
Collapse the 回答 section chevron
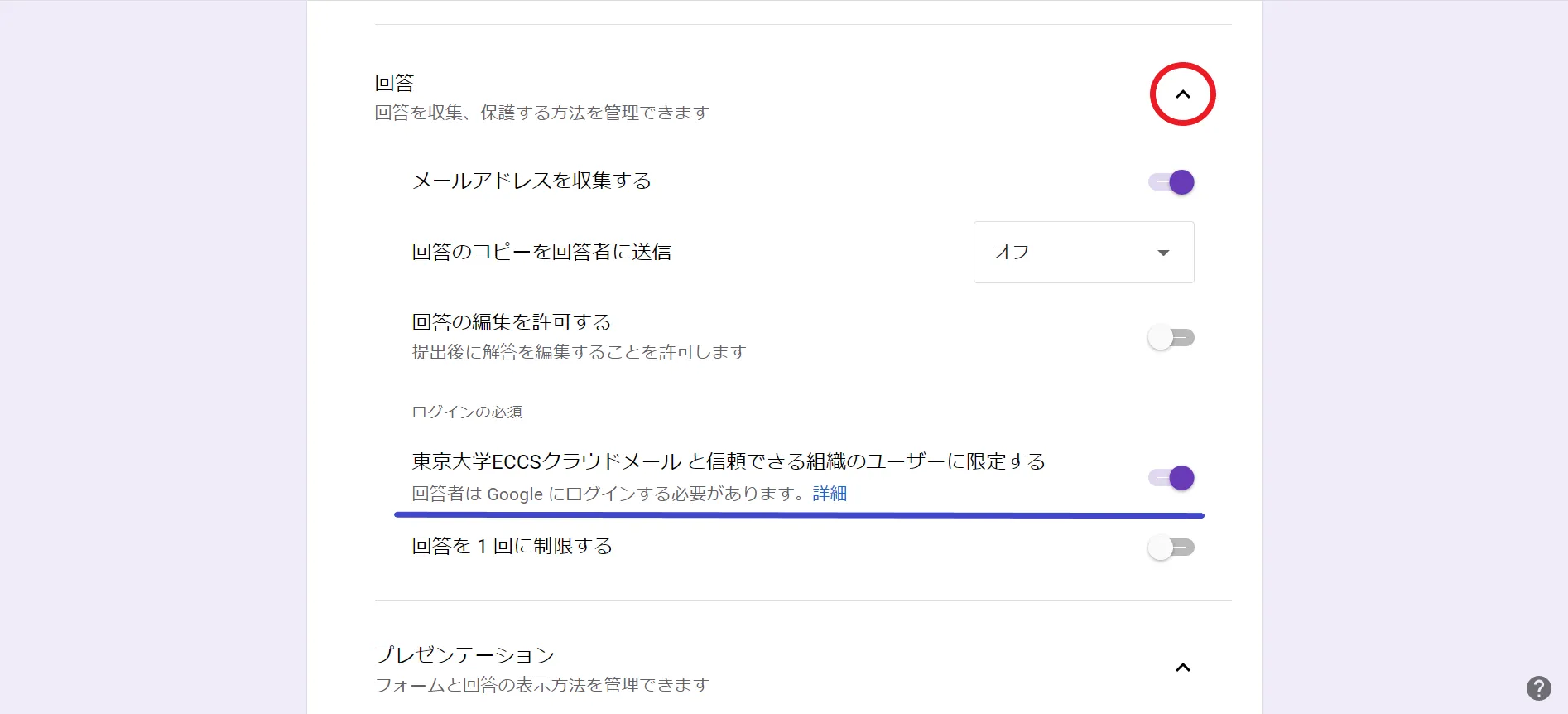(x=1182, y=94)
